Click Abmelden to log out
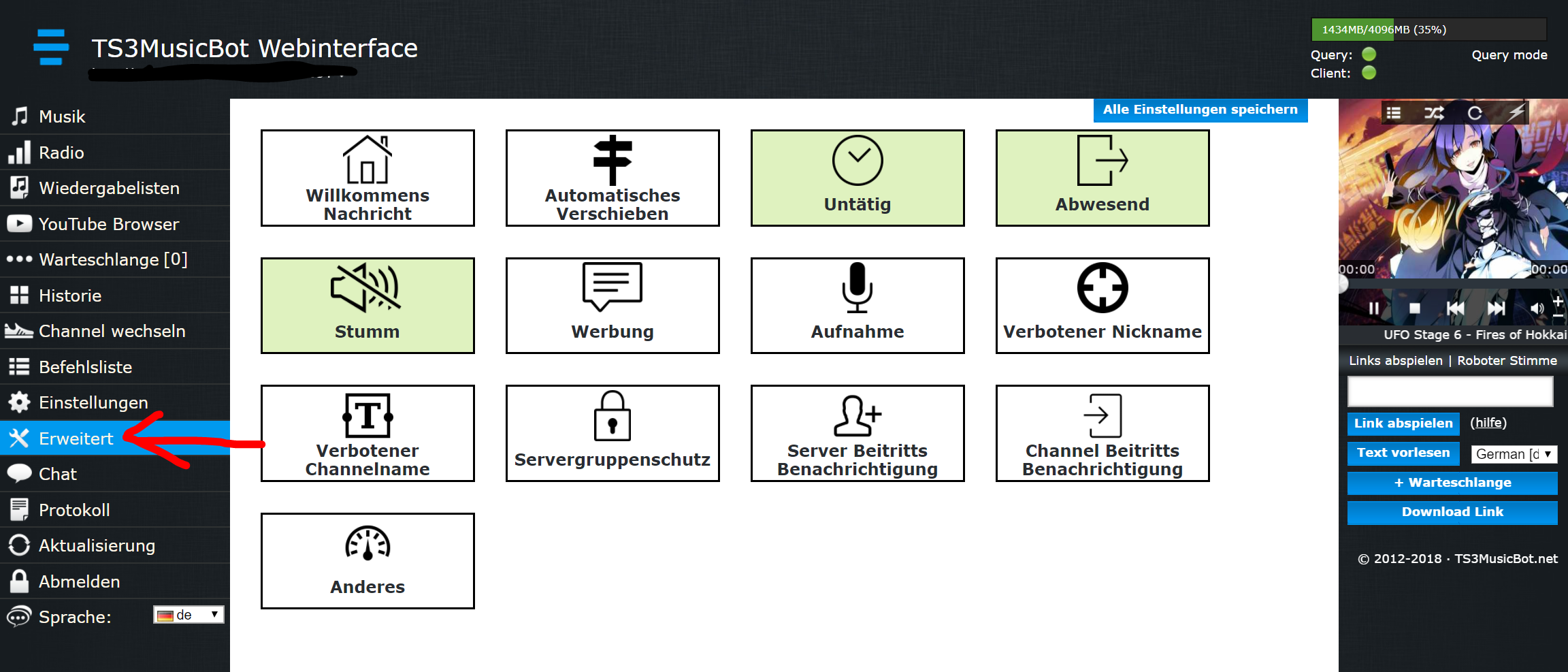1568x672 pixels. pyautogui.click(x=115, y=581)
